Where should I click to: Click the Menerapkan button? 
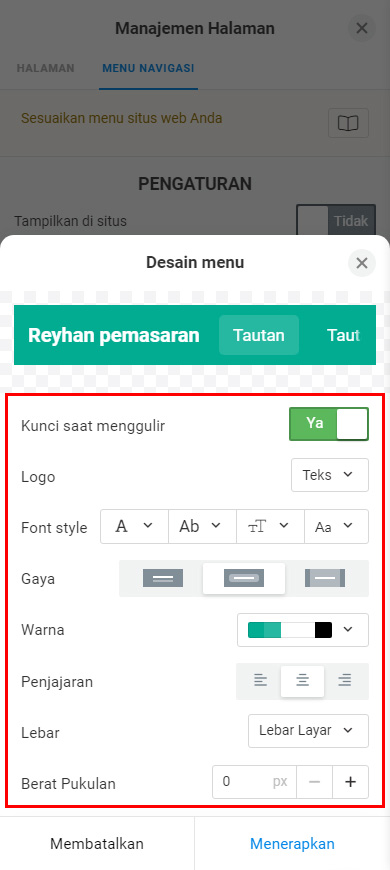tap(292, 844)
